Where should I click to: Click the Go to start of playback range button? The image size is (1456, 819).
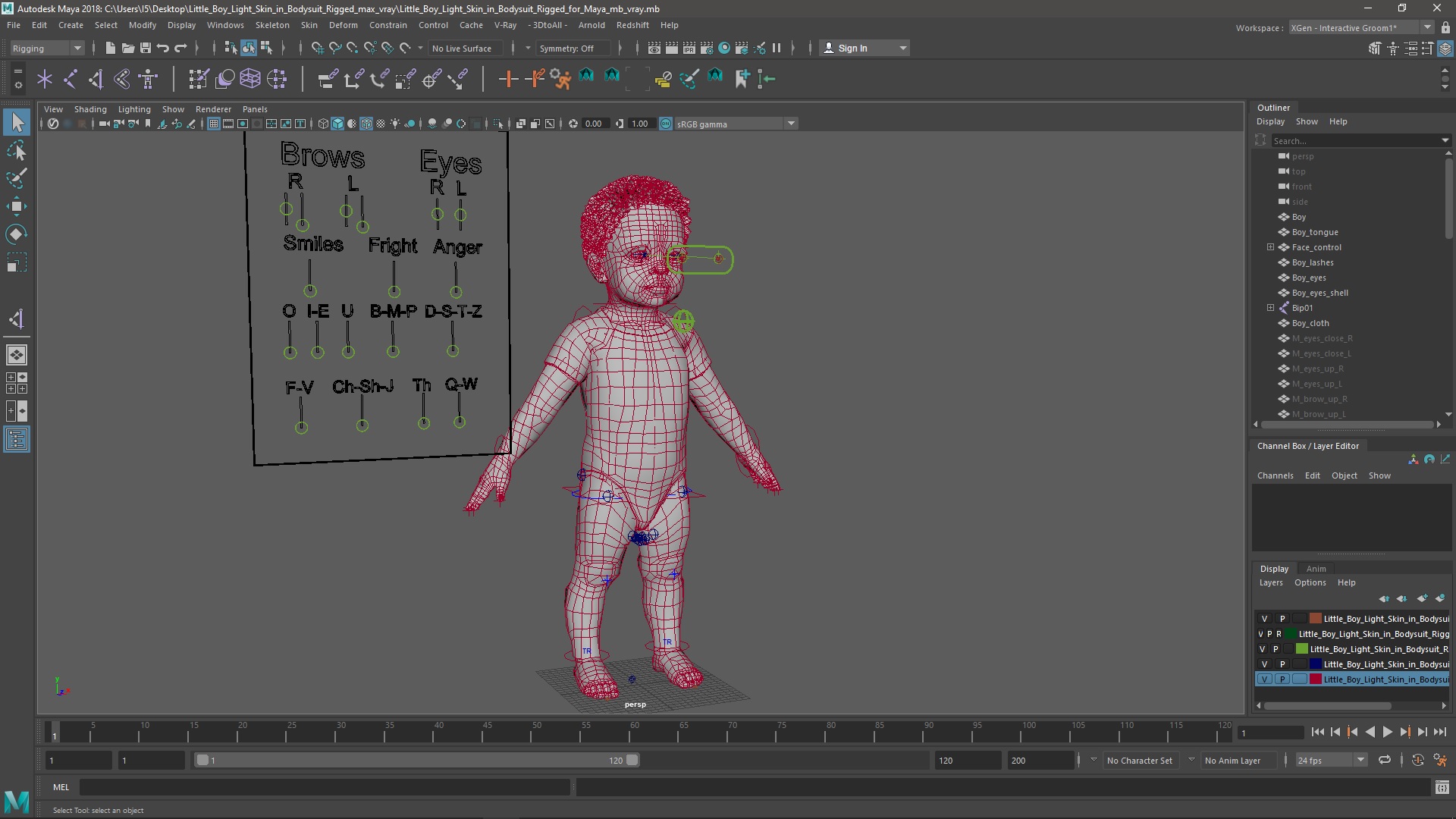1317,732
